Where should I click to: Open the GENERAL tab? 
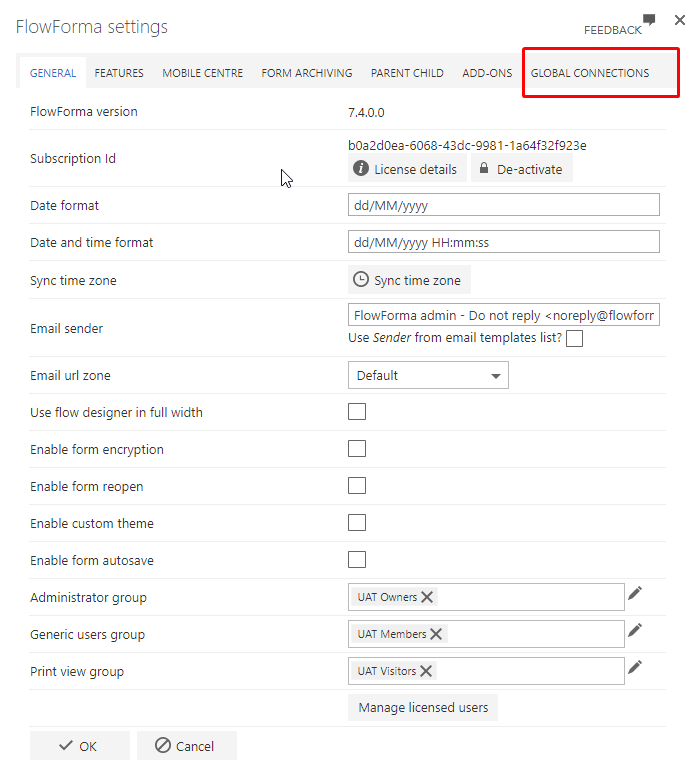coord(53,73)
